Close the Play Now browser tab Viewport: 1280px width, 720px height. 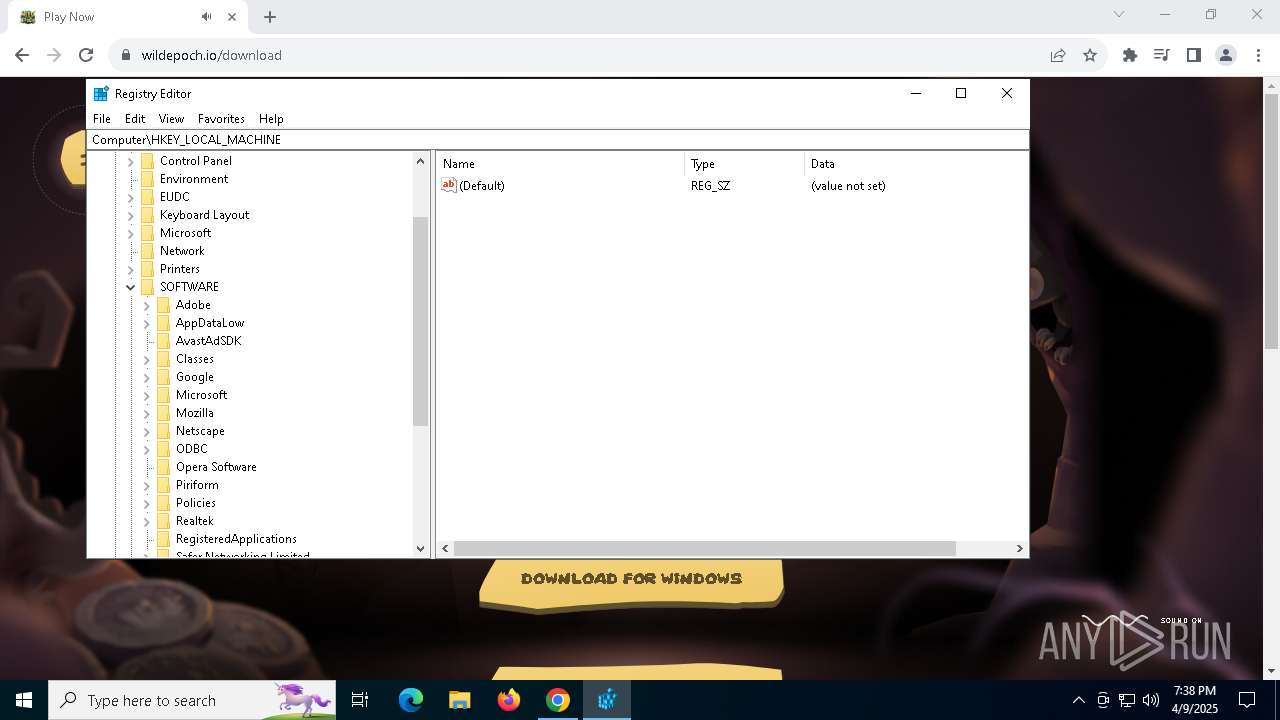pyautogui.click(x=232, y=17)
